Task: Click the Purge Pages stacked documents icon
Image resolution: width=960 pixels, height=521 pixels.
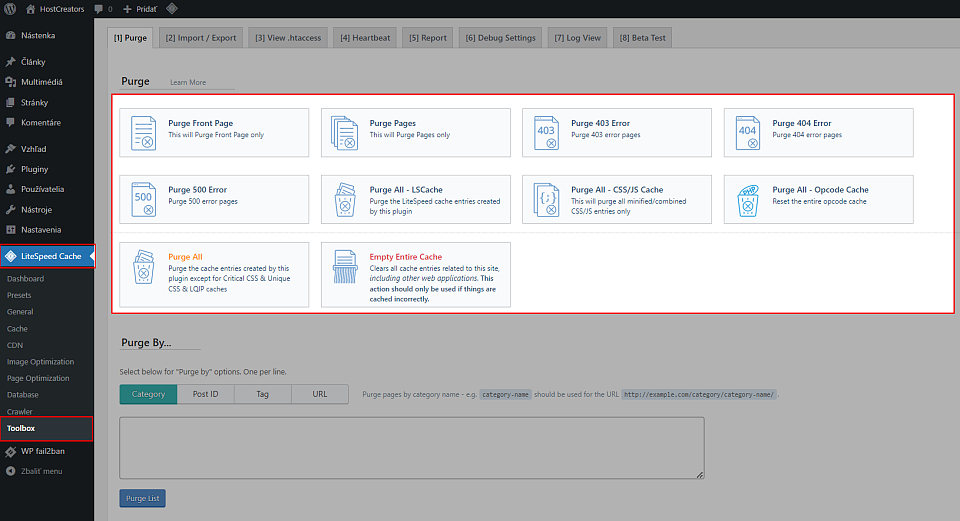Action: (x=345, y=133)
